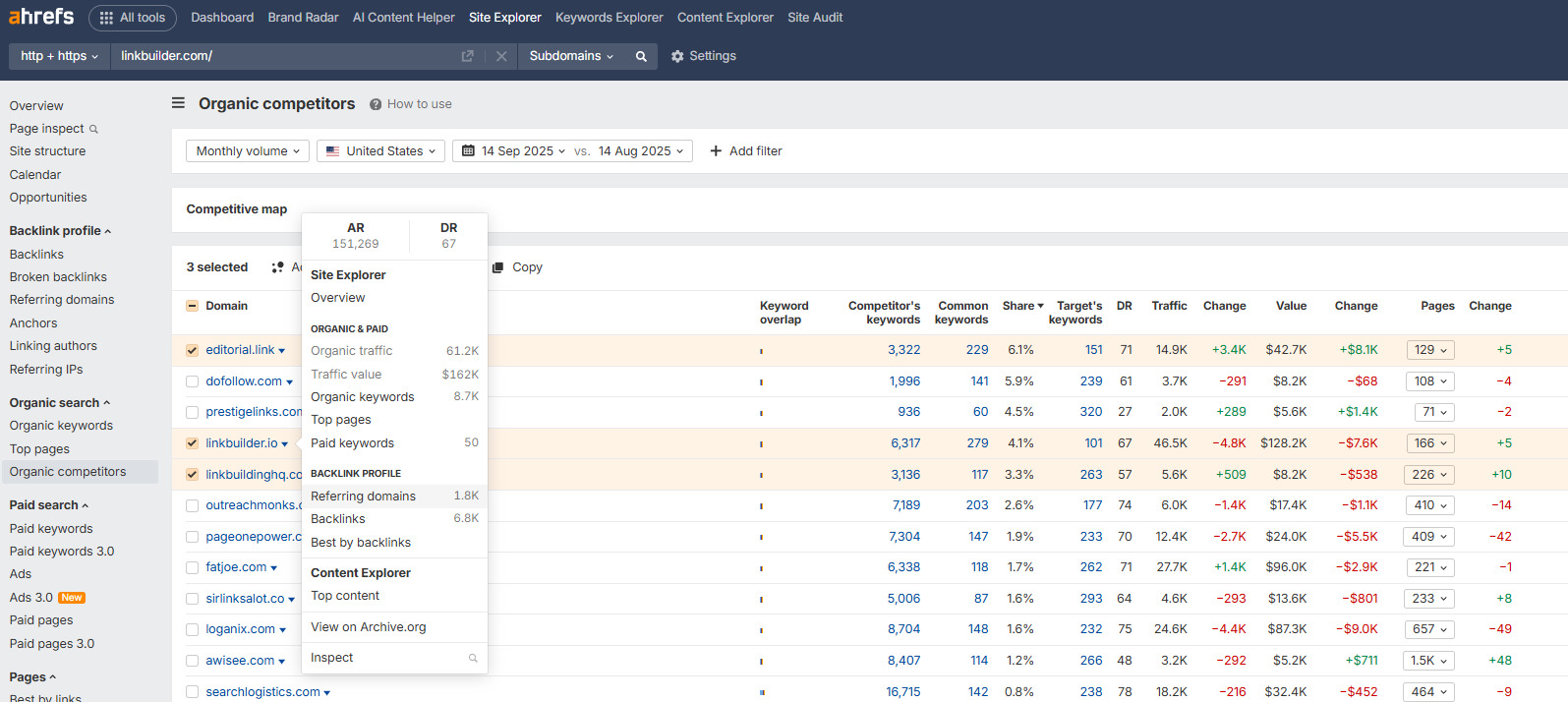Click into the linkbuilder.com URL field
The image size is (1568, 702).
click(285, 56)
